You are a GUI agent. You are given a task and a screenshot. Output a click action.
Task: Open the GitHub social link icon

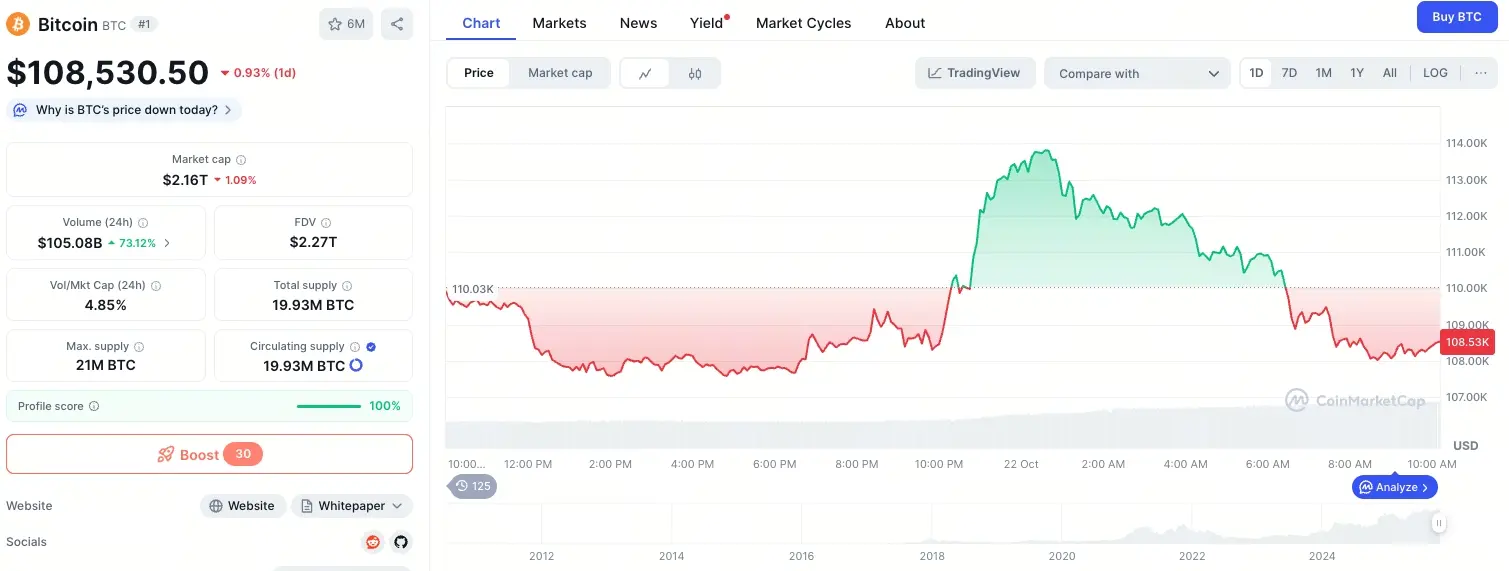click(401, 542)
